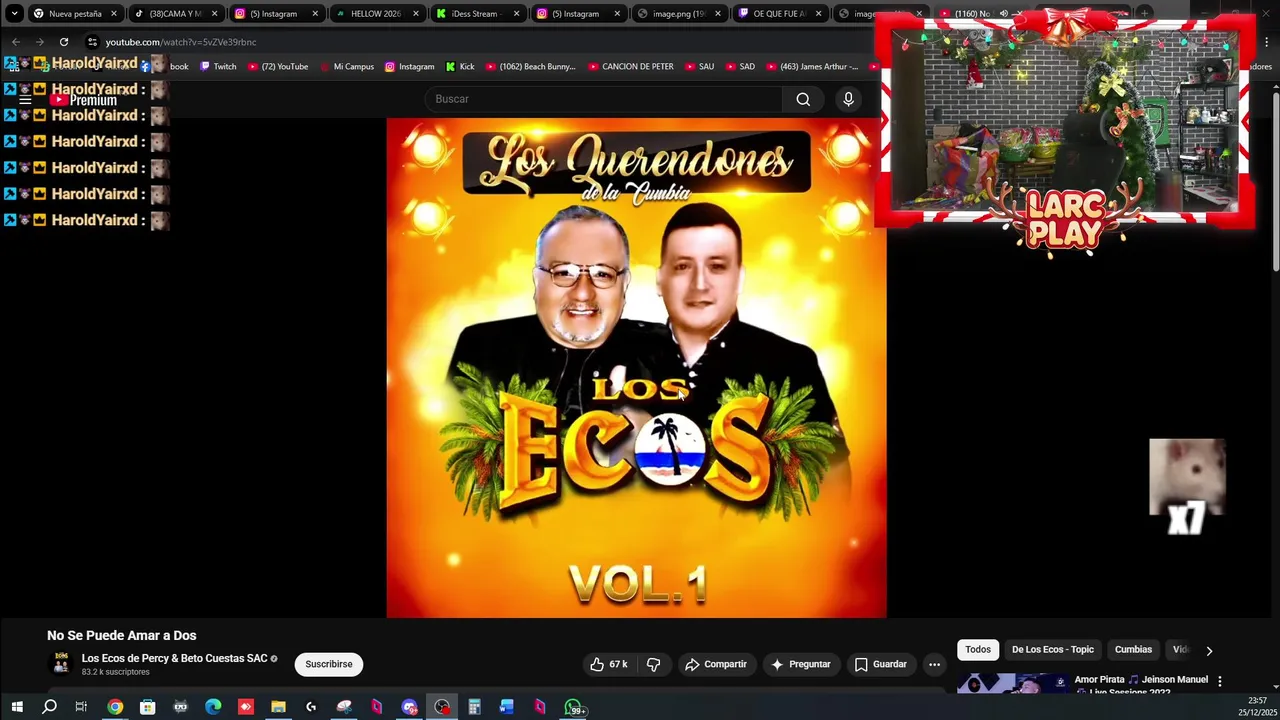
Task: Open the SAU bookmark
Action: pos(699,66)
